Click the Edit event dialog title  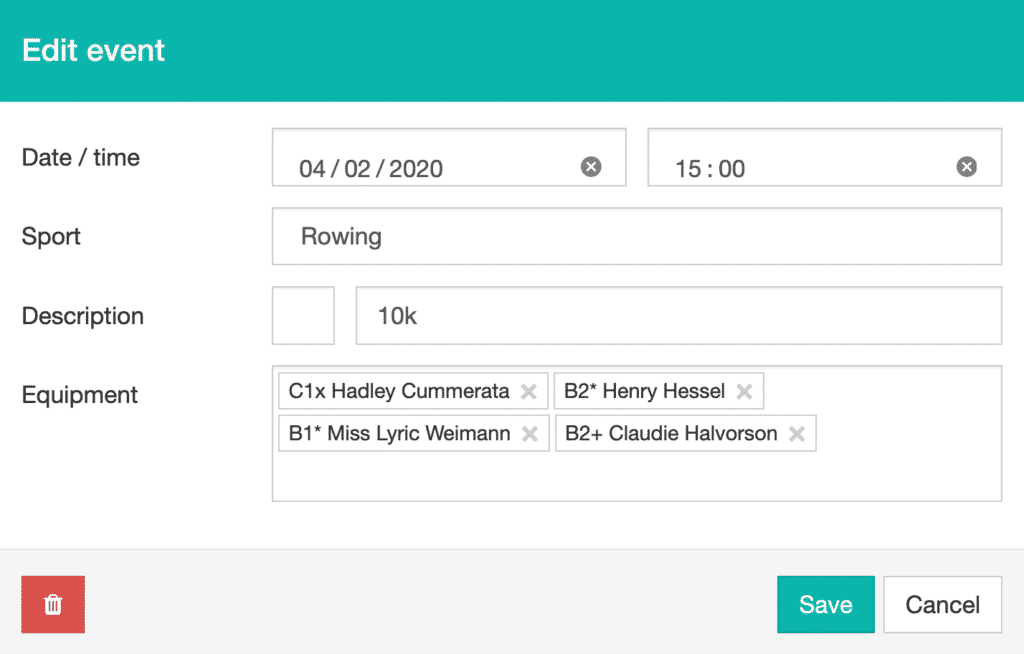tap(93, 50)
